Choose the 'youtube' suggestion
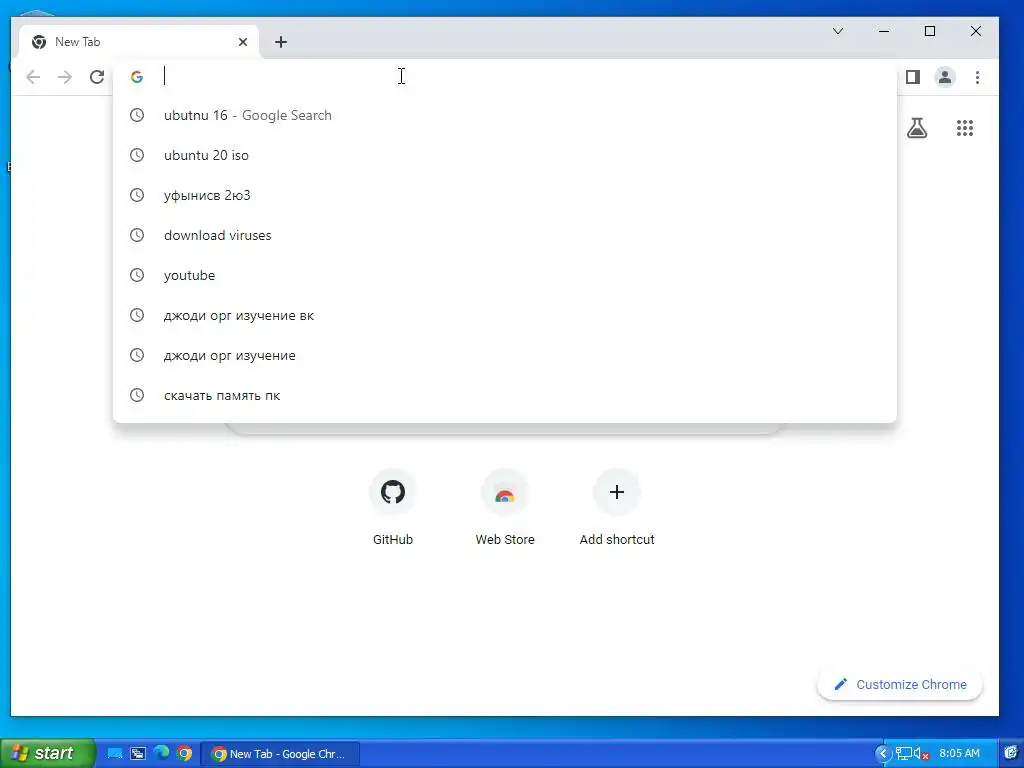The height and width of the screenshot is (768, 1024). coord(504,275)
